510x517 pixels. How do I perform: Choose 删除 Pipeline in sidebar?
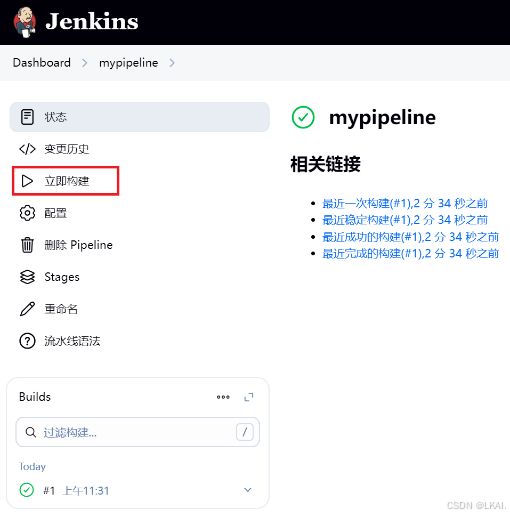coord(79,245)
